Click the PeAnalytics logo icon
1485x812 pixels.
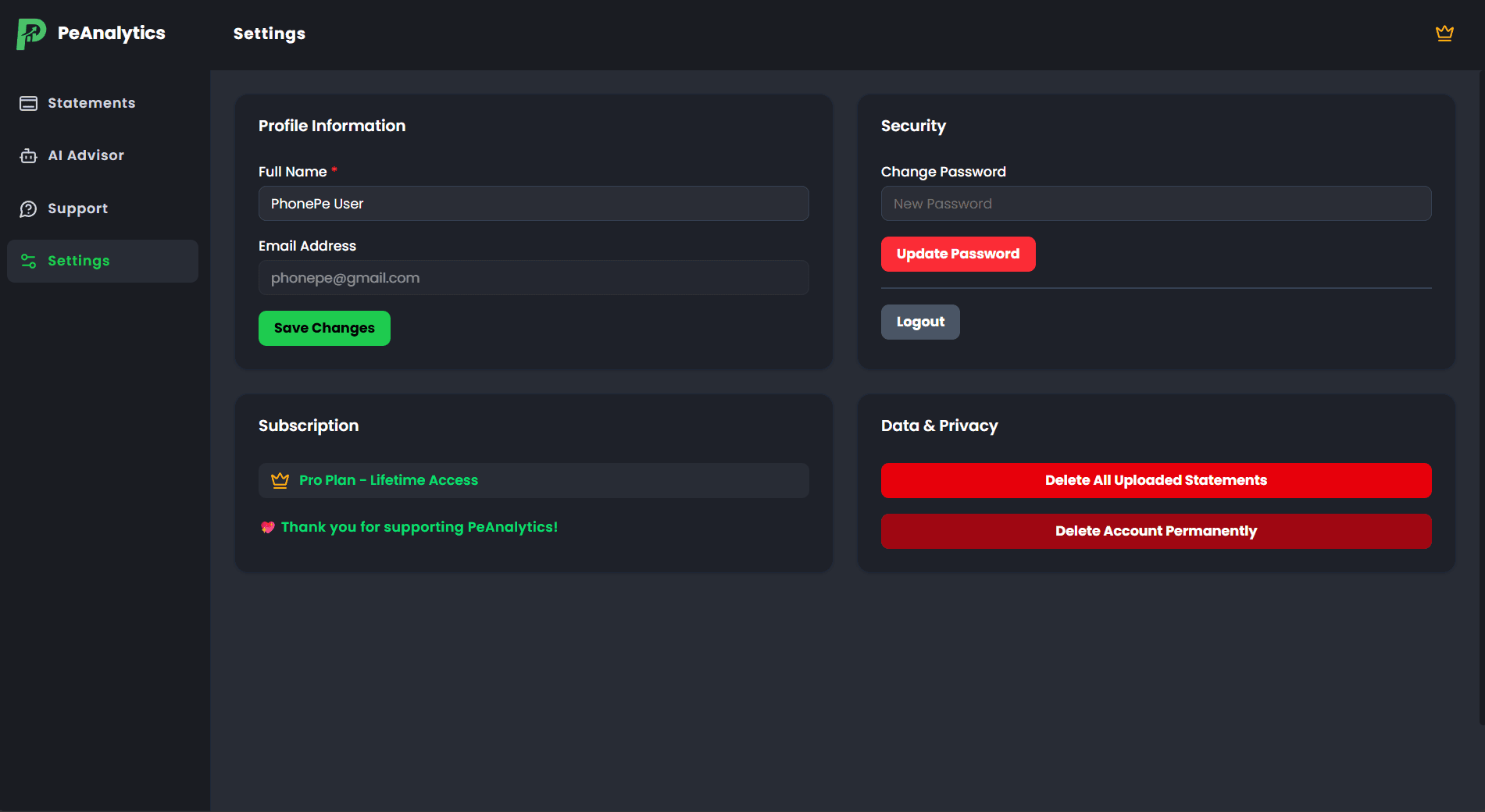(x=31, y=34)
